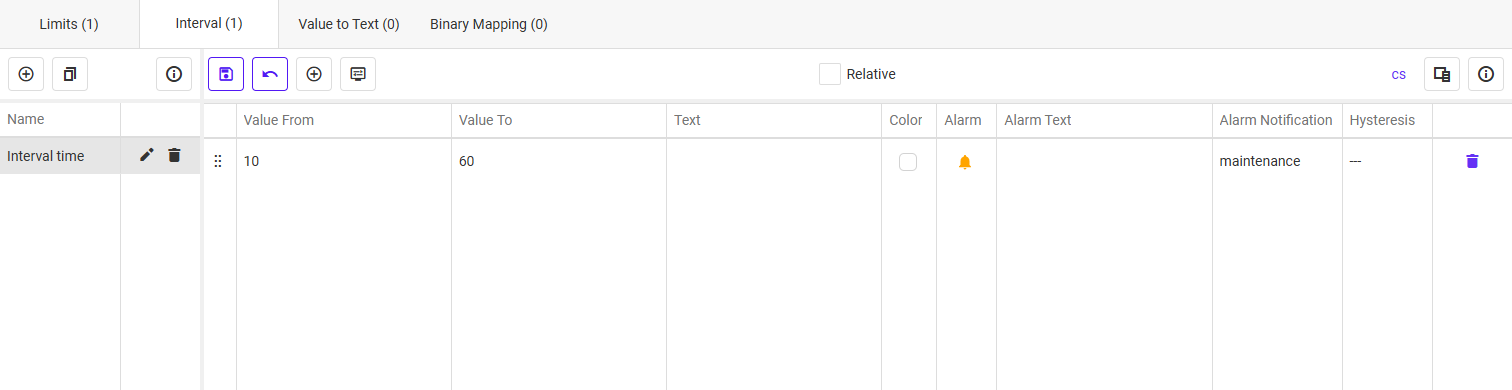The height and width of the screenshot is (390, 1512).
Task: Click the duplicate copy icon
Action: coord(70,74)
